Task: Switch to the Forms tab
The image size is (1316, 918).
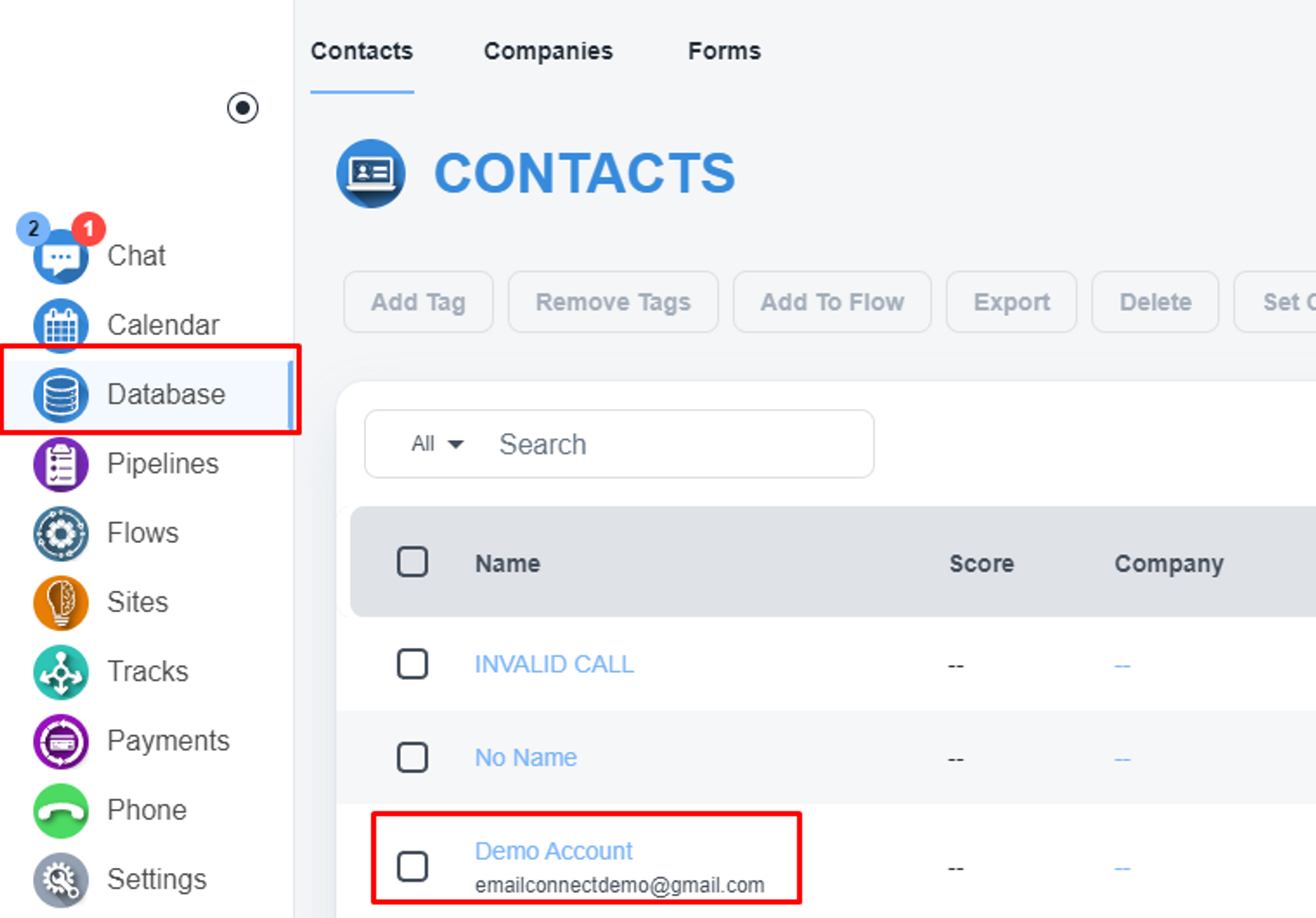Action: [x=724, y=51]
